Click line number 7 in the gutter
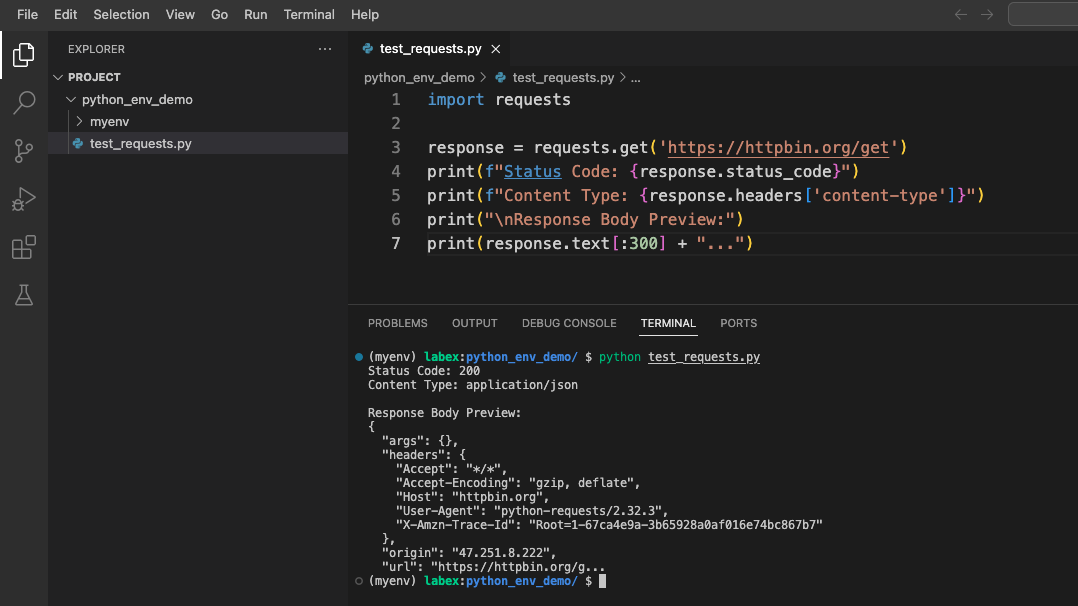 click(x=396, y=244)
